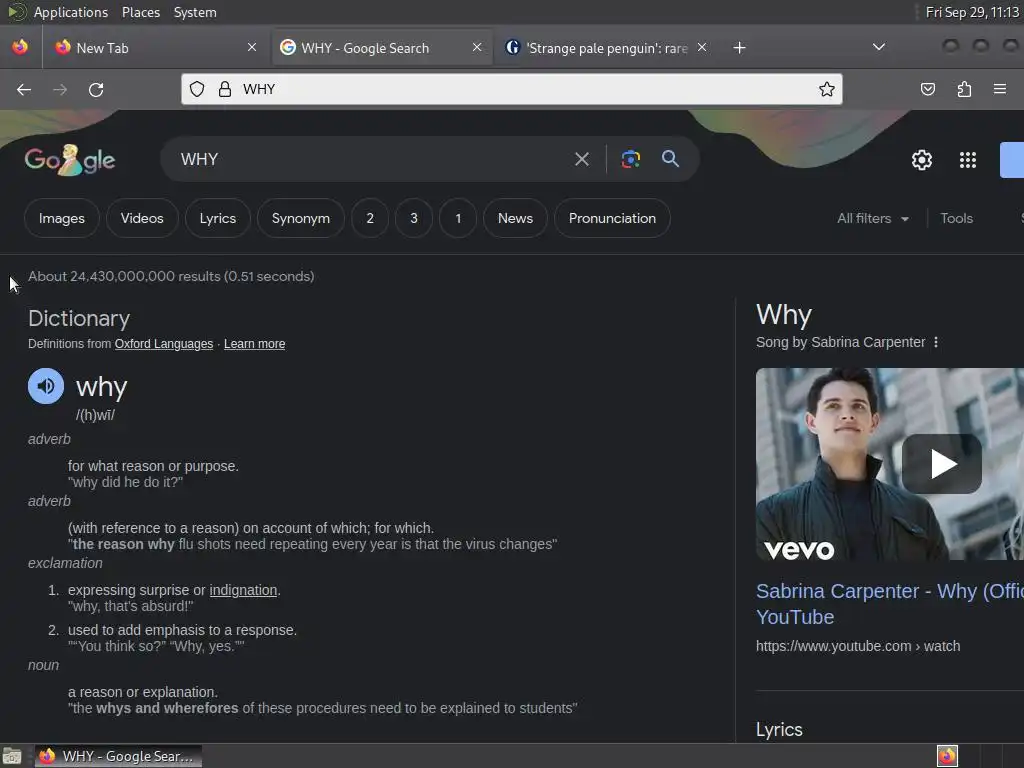Close the Strange pale penguin tab
Viewport: 1024px width, 768px height.
coord(702,47)
